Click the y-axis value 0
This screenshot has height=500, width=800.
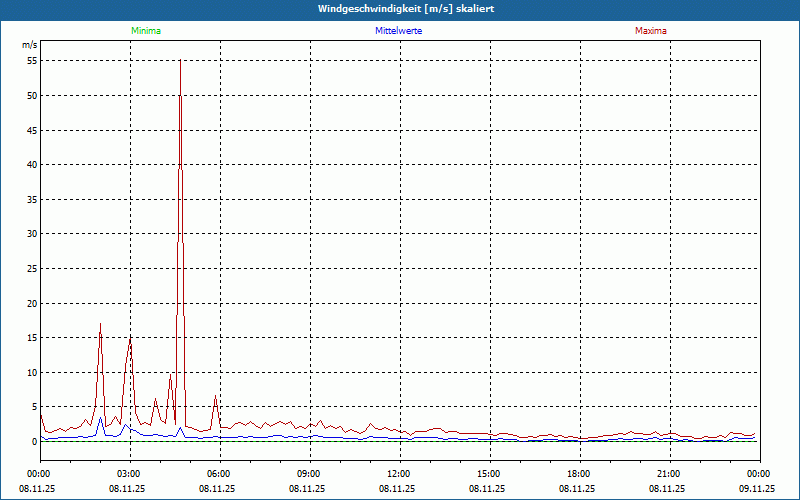[x=35, y=442]
